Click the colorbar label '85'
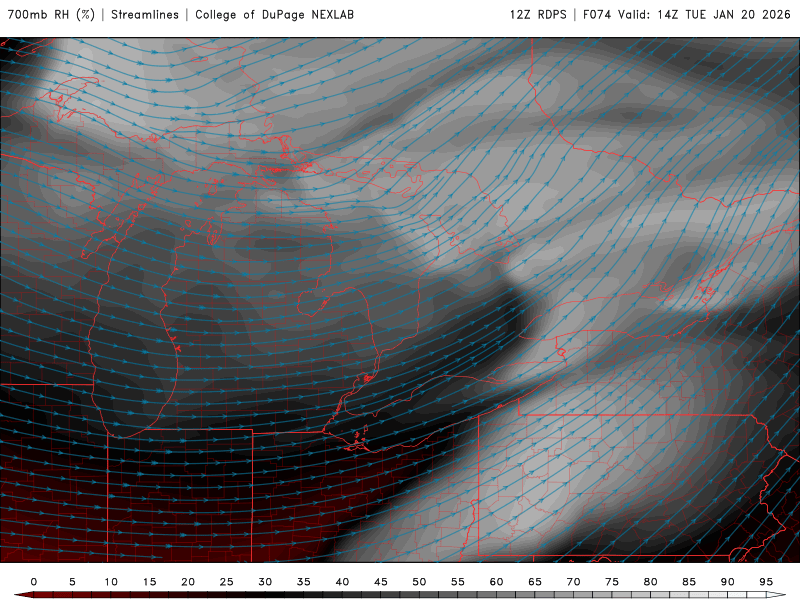 coord(689,582)
